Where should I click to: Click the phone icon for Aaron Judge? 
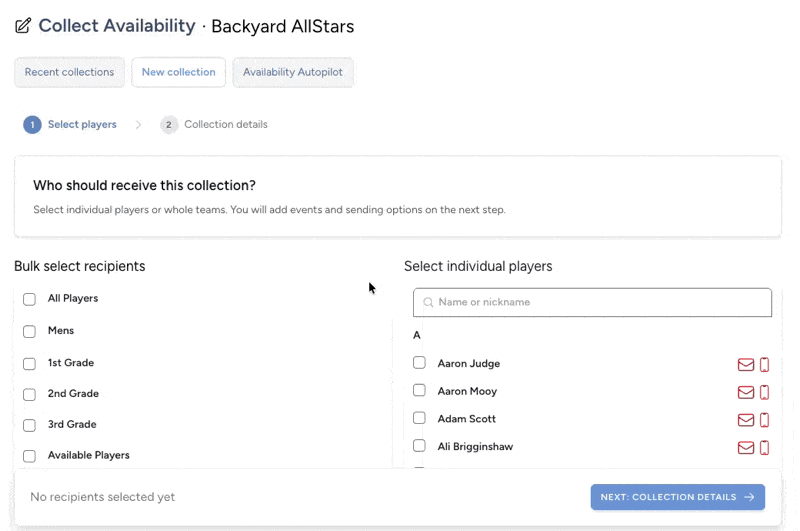[764, 364]
